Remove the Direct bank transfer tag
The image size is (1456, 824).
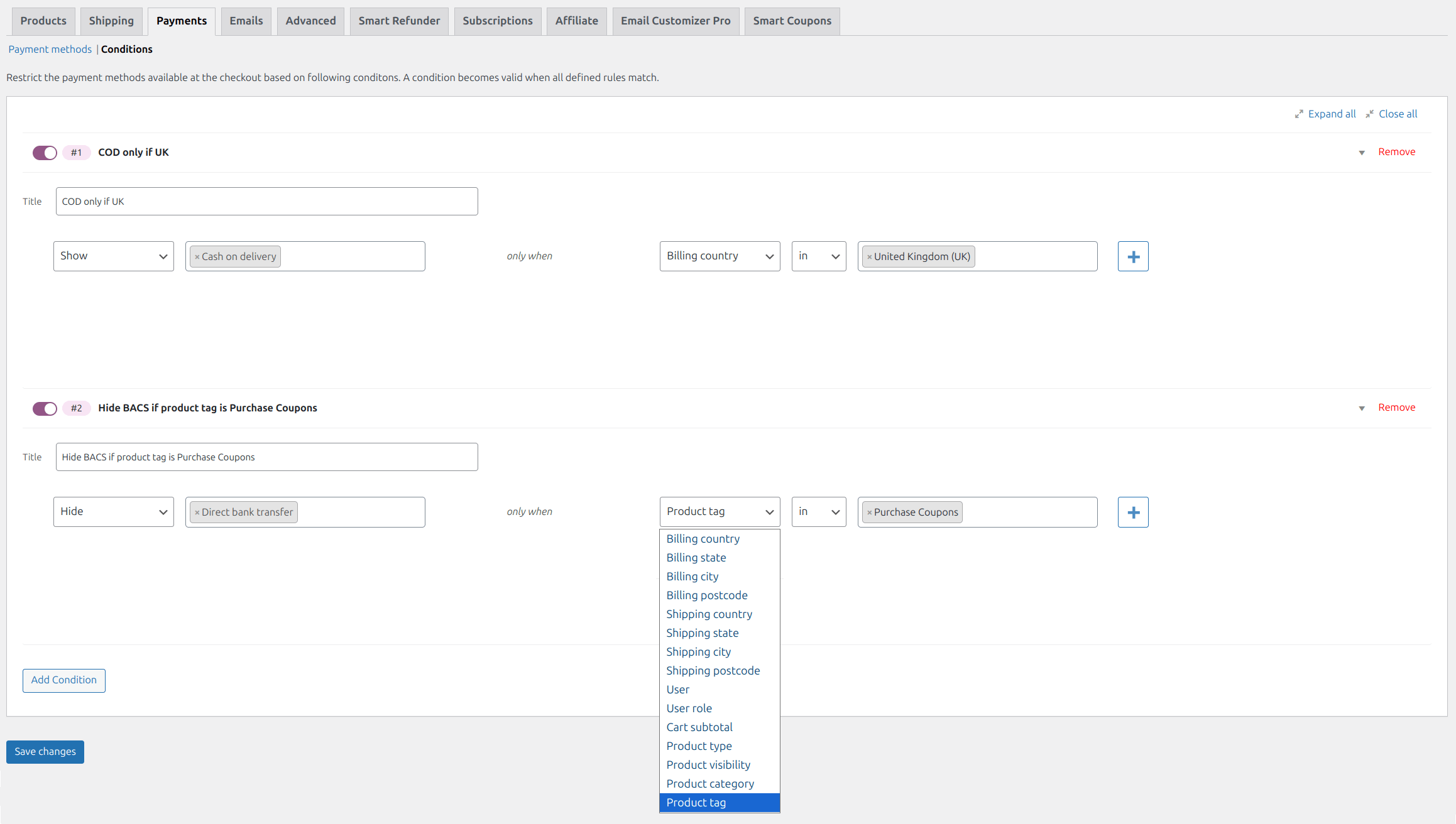click(x=197, y=512)
